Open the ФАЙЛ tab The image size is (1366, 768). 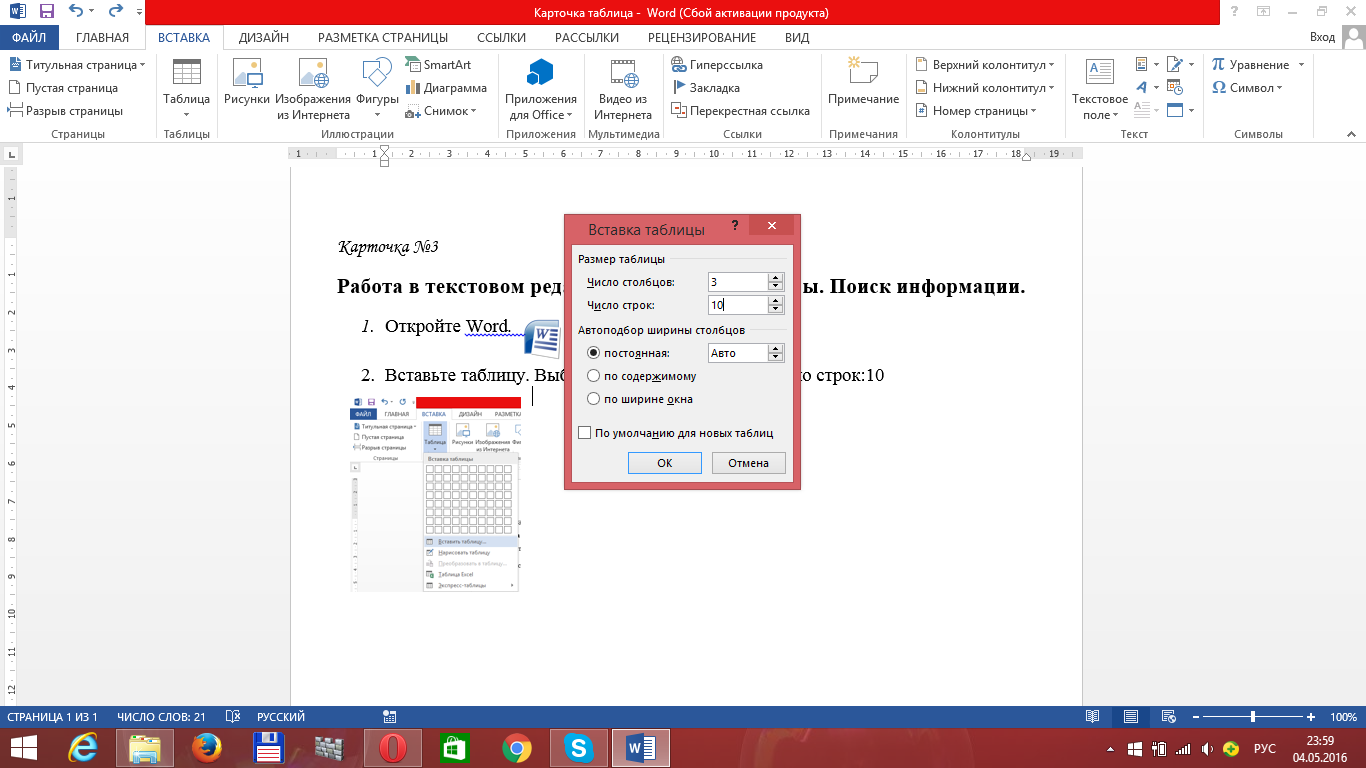pos(29,38)
